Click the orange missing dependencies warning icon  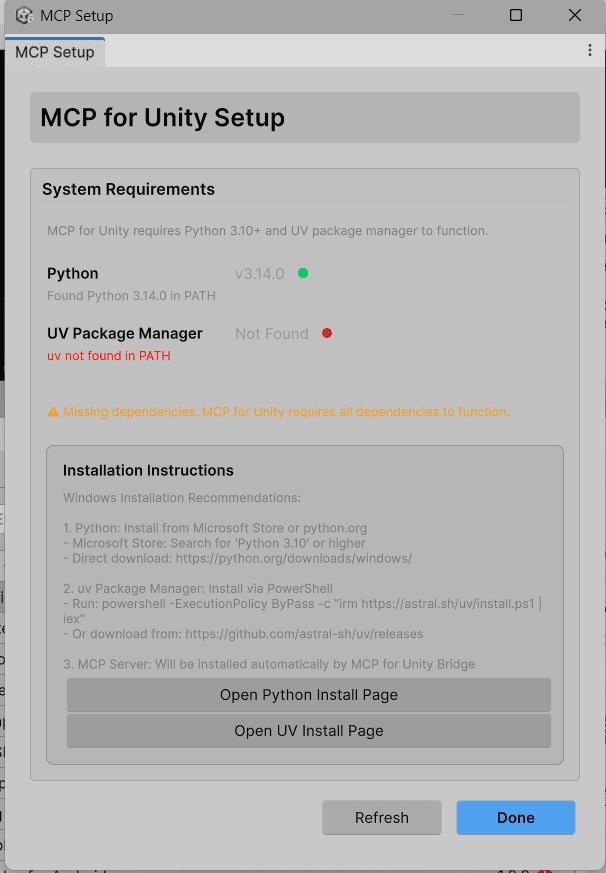pos(53,412)
